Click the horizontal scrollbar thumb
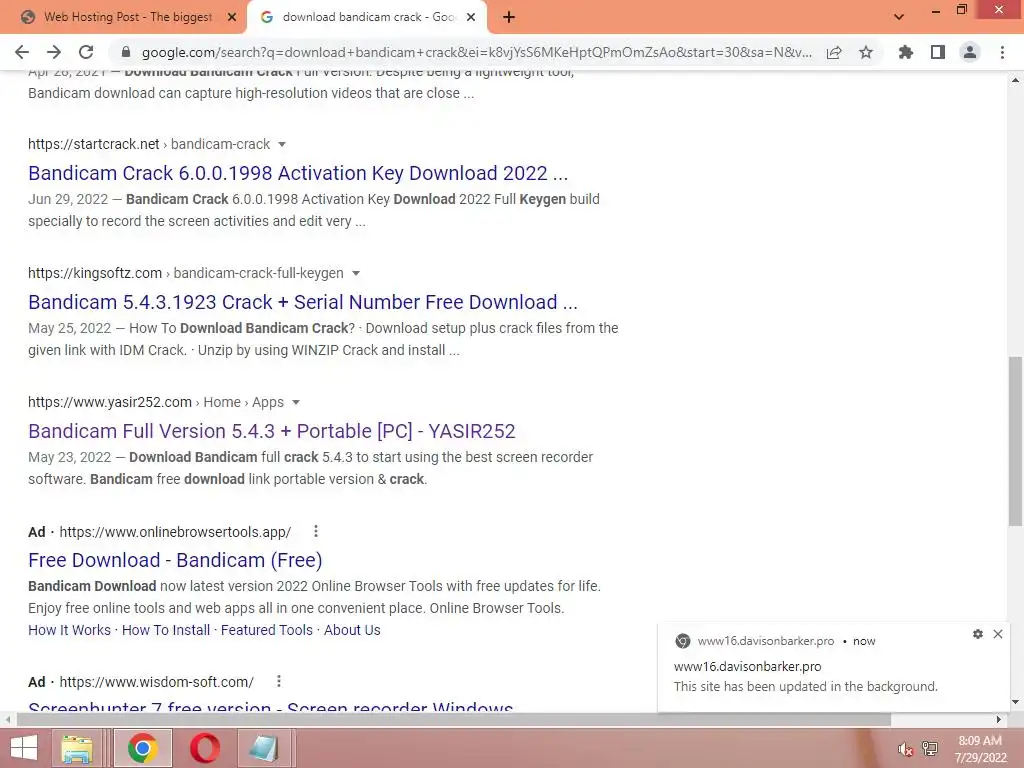Screen dimensions: 1024x768 454,720
